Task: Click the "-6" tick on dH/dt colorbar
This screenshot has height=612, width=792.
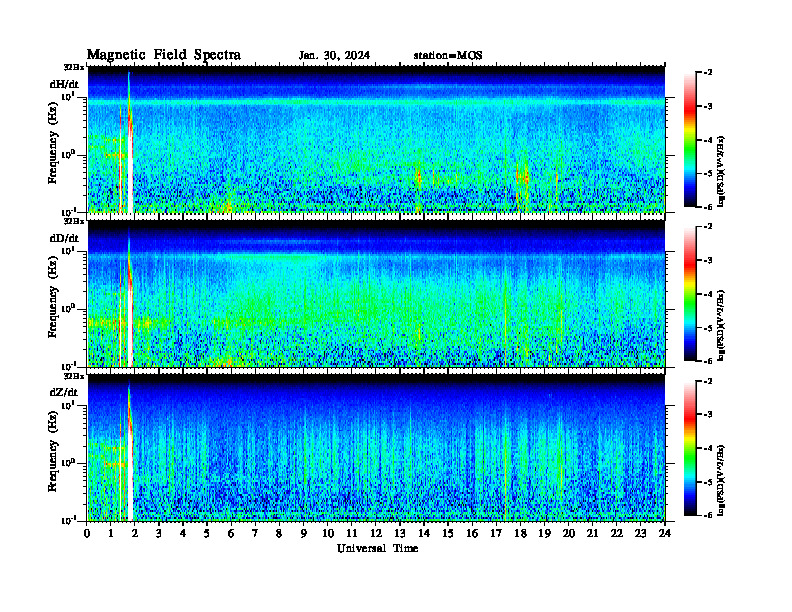Action: [708, 207]
